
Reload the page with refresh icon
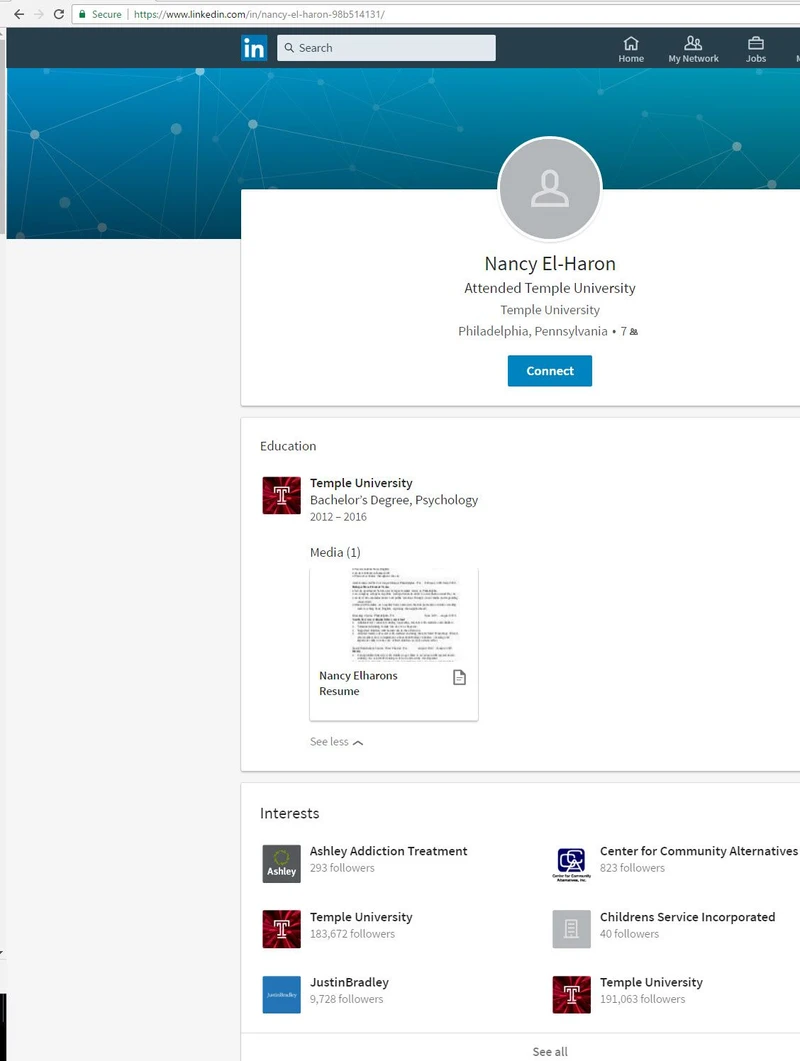coord(59,14)
